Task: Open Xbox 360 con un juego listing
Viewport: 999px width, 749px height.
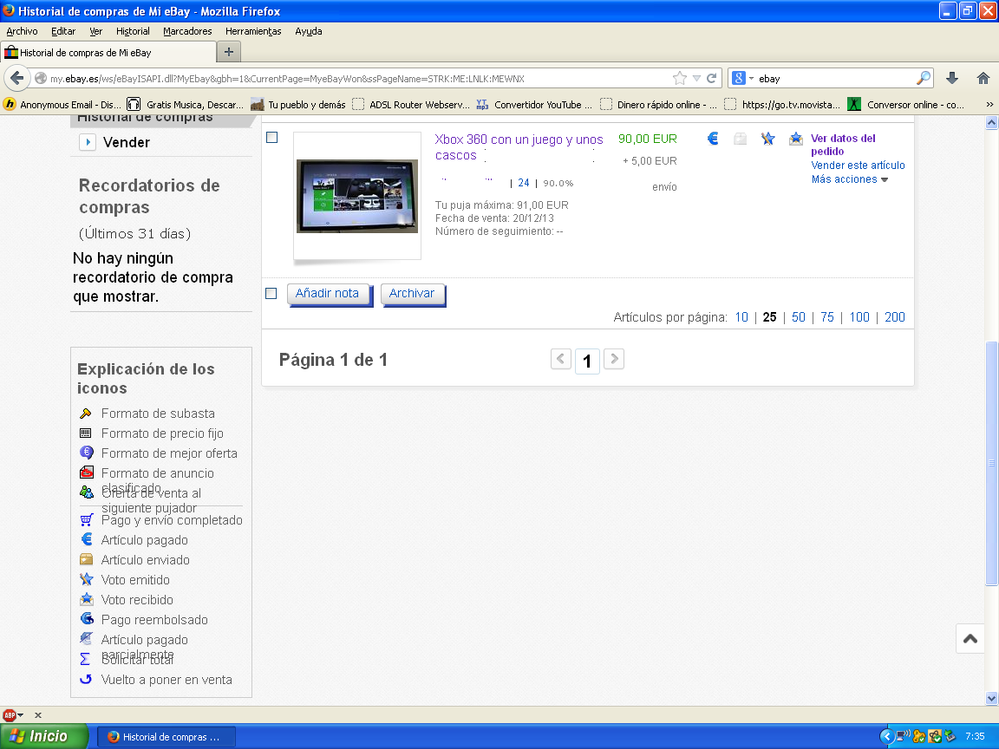Action: [x=519, y=147]
